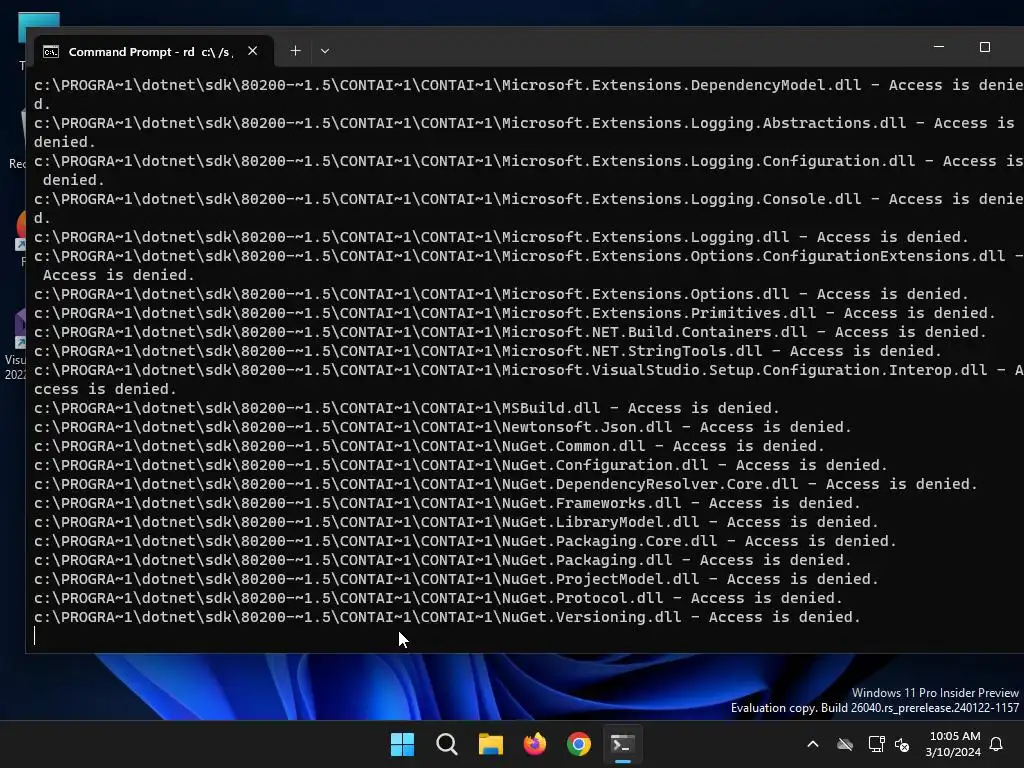Open Google Chrome from the taskbar
Screen dimensions: 1024x768
coord(579,744)
